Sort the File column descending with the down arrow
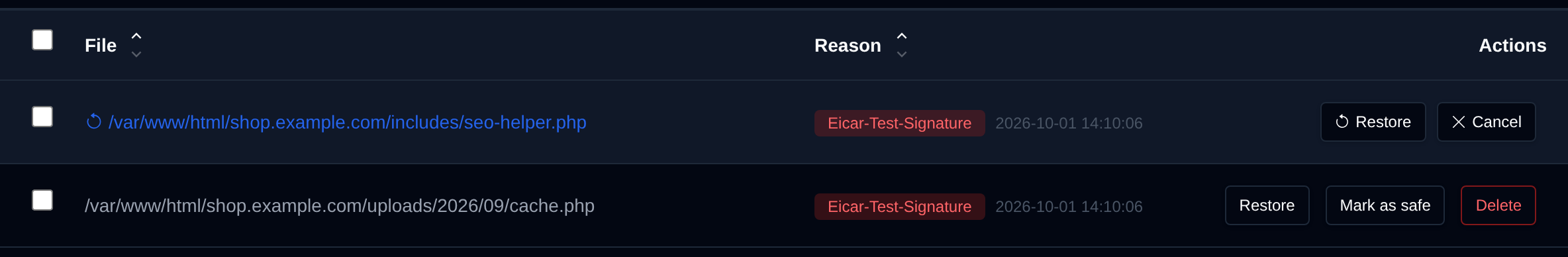Screen dimensions: 1568x257 [x=136, y=54]
